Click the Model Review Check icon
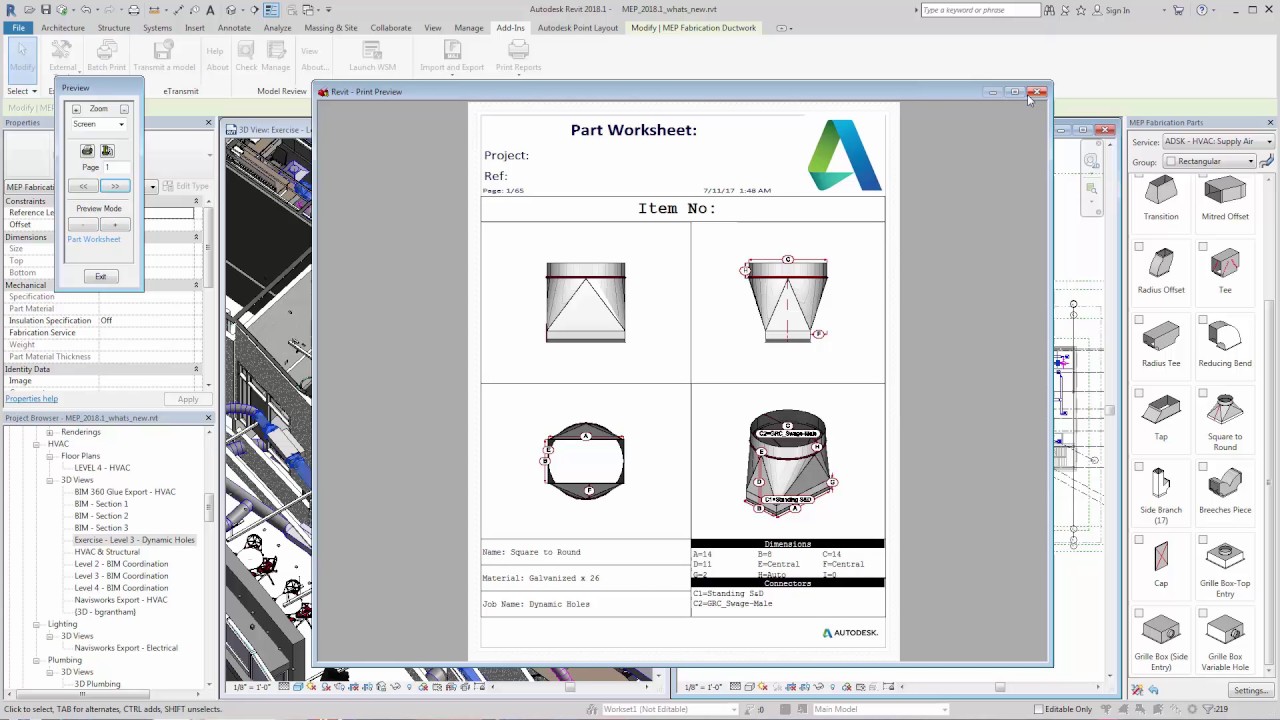Viewport: 1280px width, 720px height. tap(246, 56)
